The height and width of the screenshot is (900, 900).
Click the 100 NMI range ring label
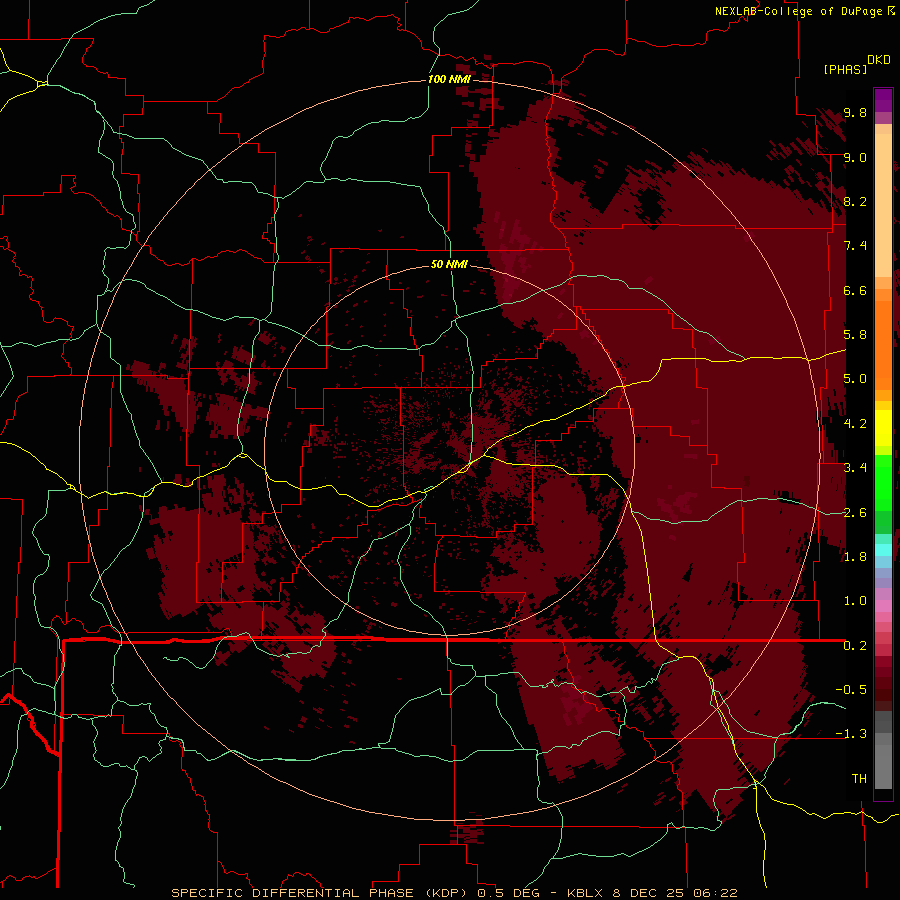pos(449,79)
